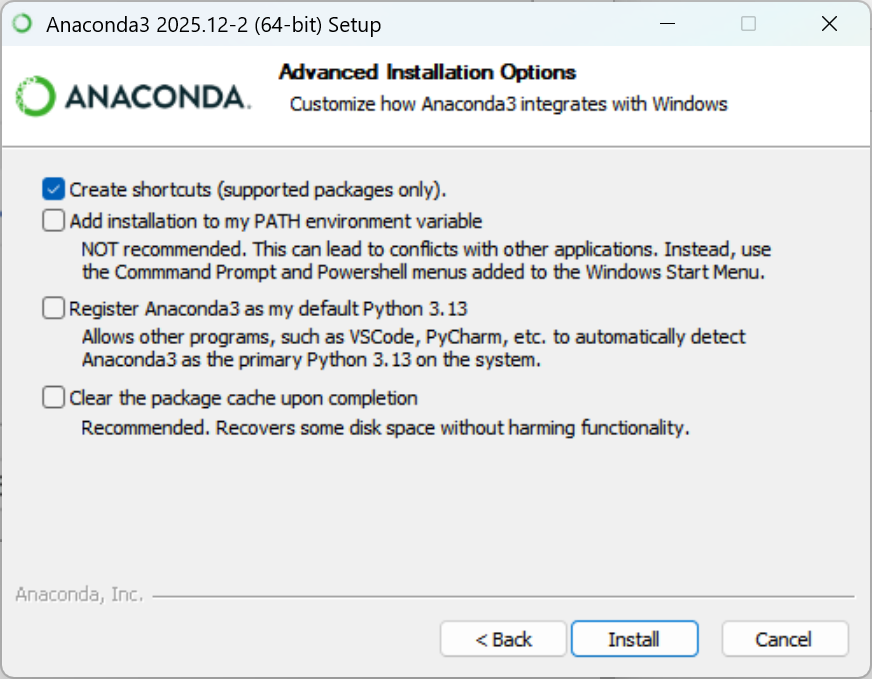Click the Advanced Installation Options heading
This screenshot has height=679, width=872.
tap(427, 72)
